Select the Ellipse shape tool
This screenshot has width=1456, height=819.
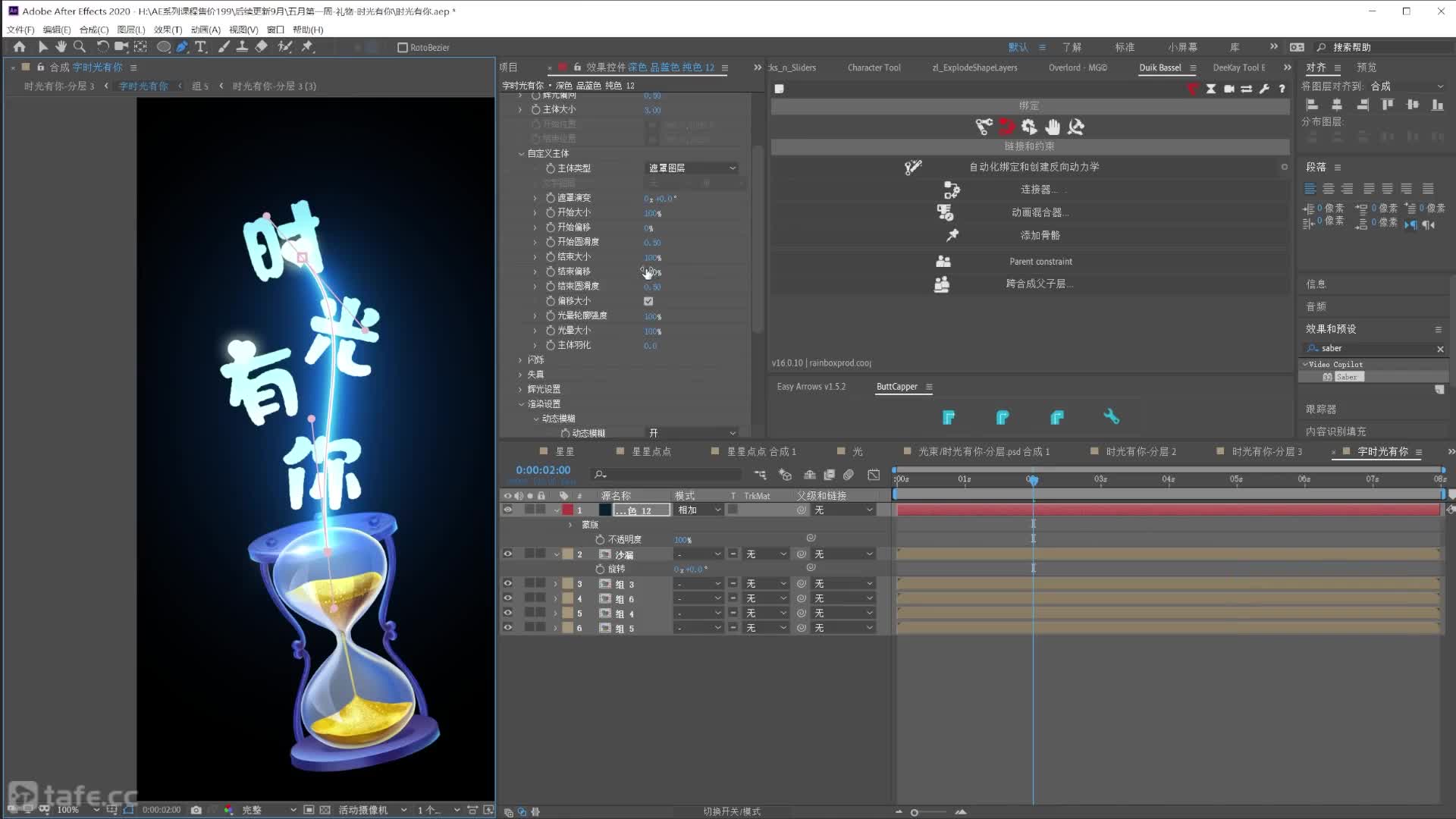tap(163, 47)
